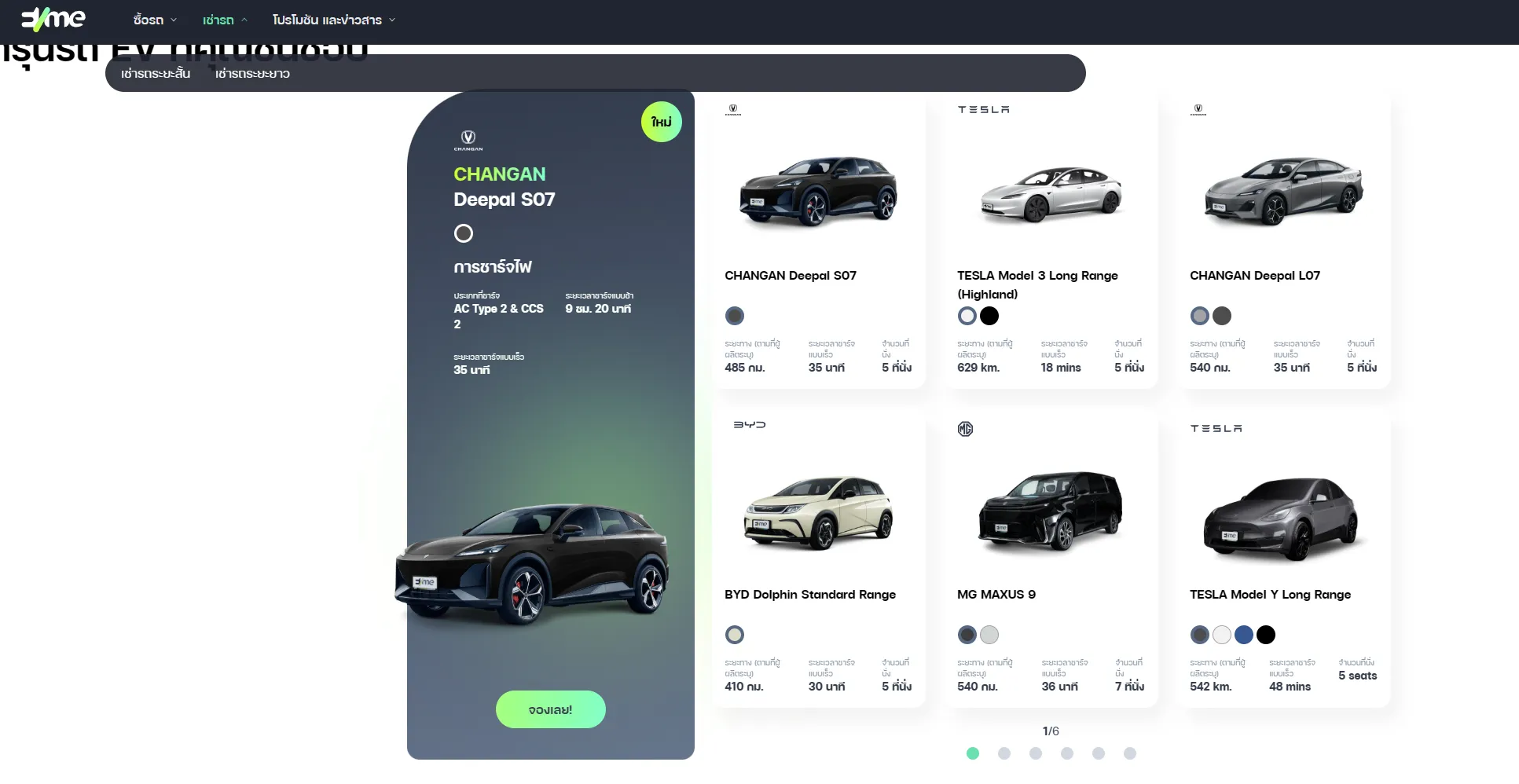The width and height of the screenshot is (1519, 784).
Task: Open BYD Dolphin Standard Range title link
Action: pyautogui.click(x=810, y=595)
